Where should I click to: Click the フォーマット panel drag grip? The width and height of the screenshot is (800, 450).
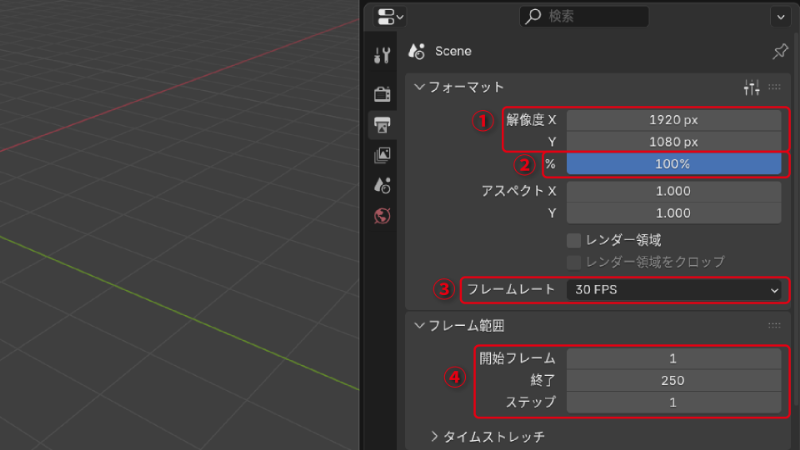774,87
